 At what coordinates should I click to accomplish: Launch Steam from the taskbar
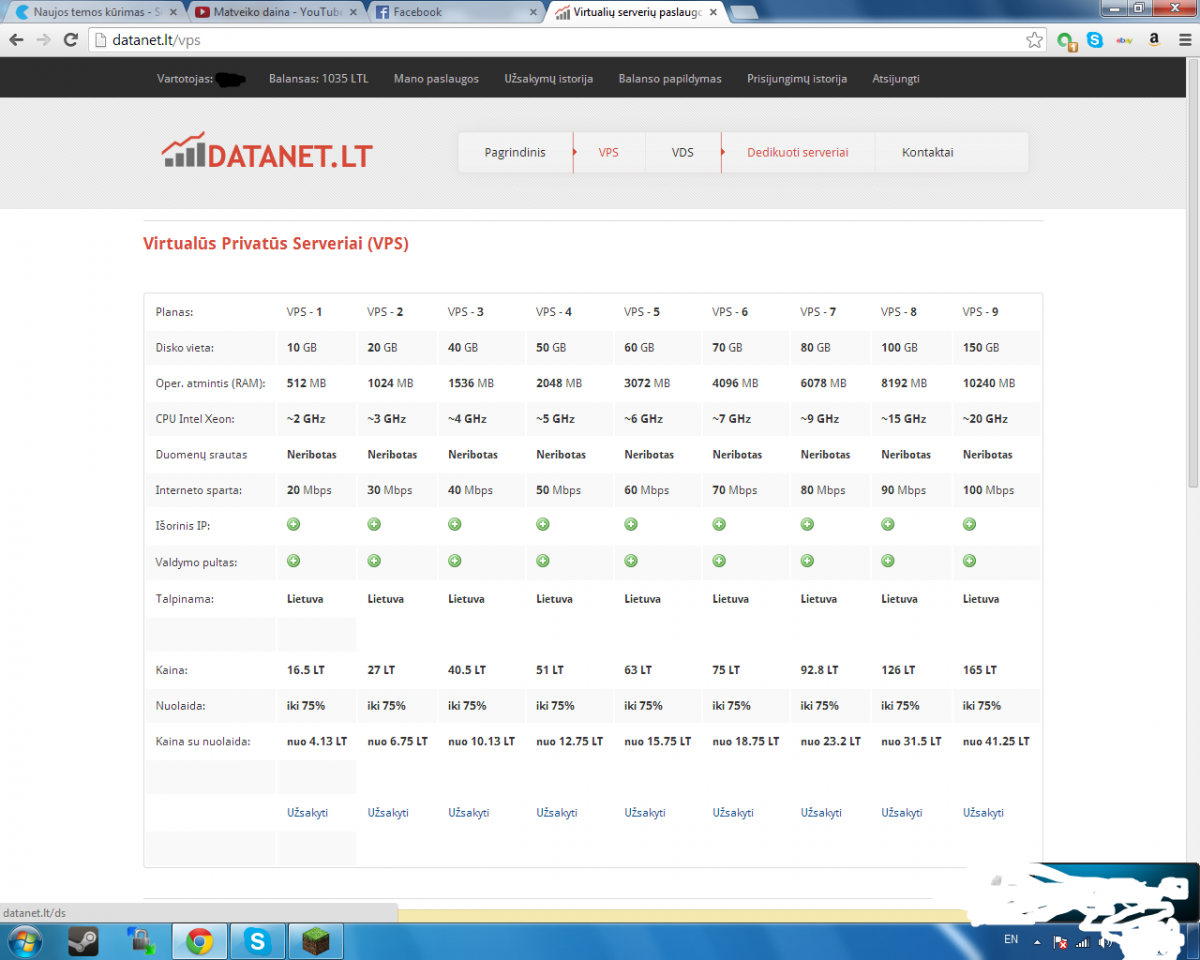tap(83, 941)
